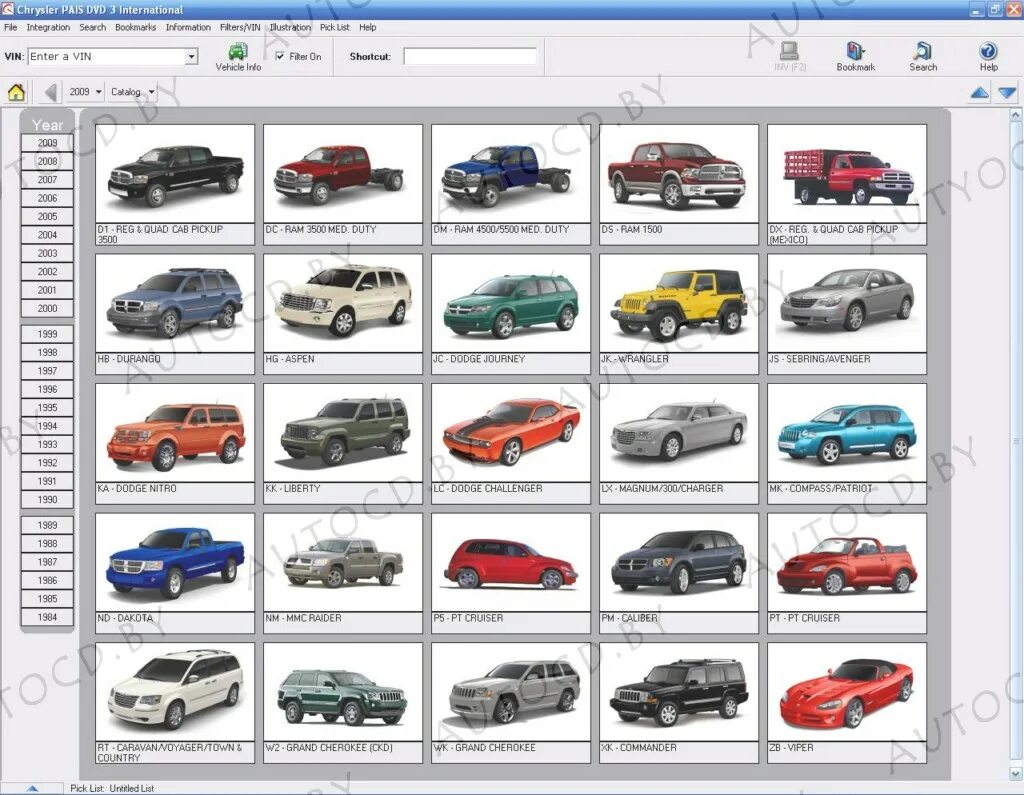Screen dimensions: 1024x795
Task: Select year 2008 in Year list
Action: coord(47,161)
